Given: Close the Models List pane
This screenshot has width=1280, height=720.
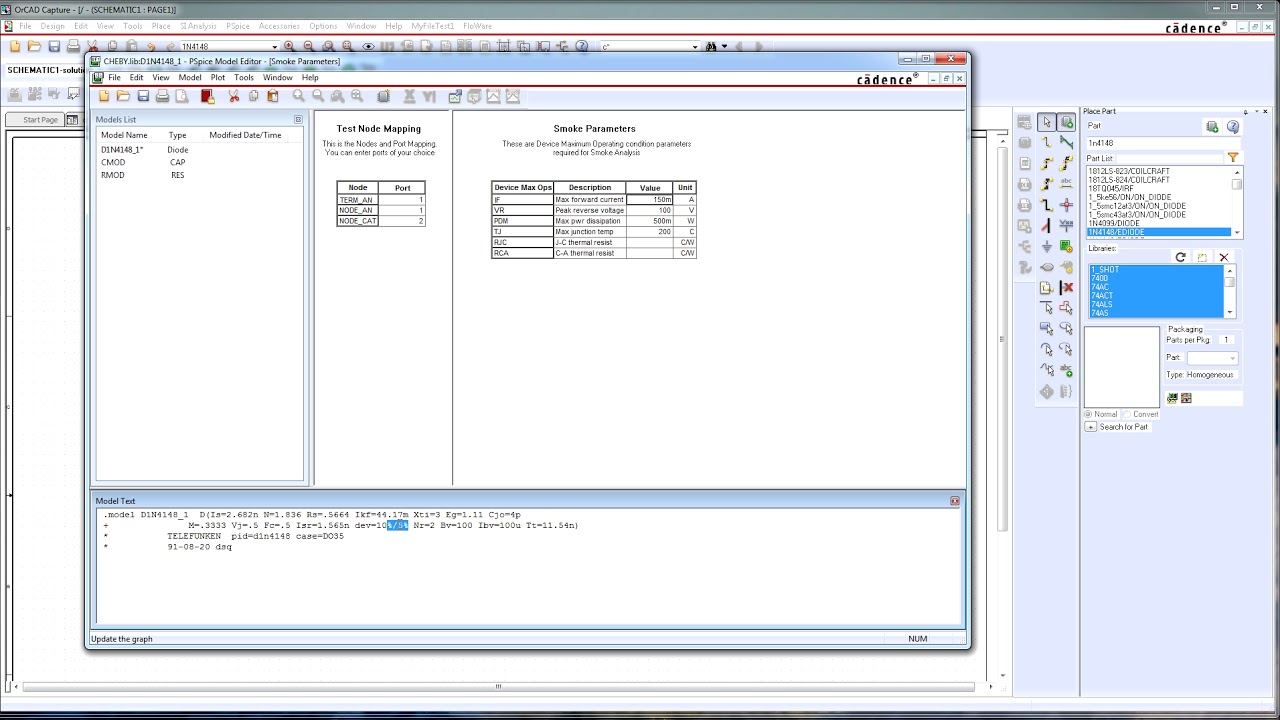Looking at the screenshot, I should pyautogui.click(x=298, y=119).
